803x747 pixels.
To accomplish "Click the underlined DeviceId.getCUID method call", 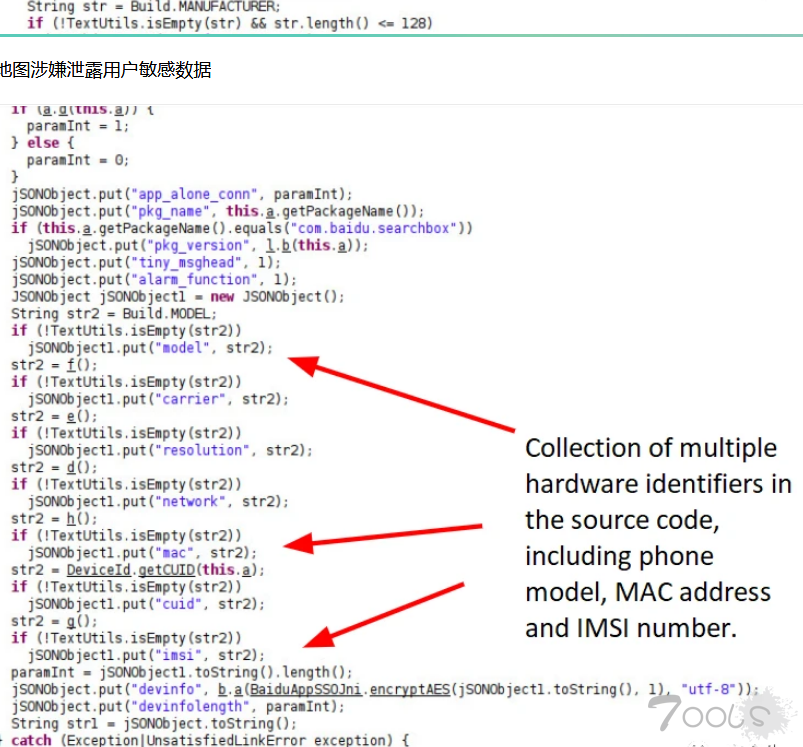I will (x=161, y=570).
